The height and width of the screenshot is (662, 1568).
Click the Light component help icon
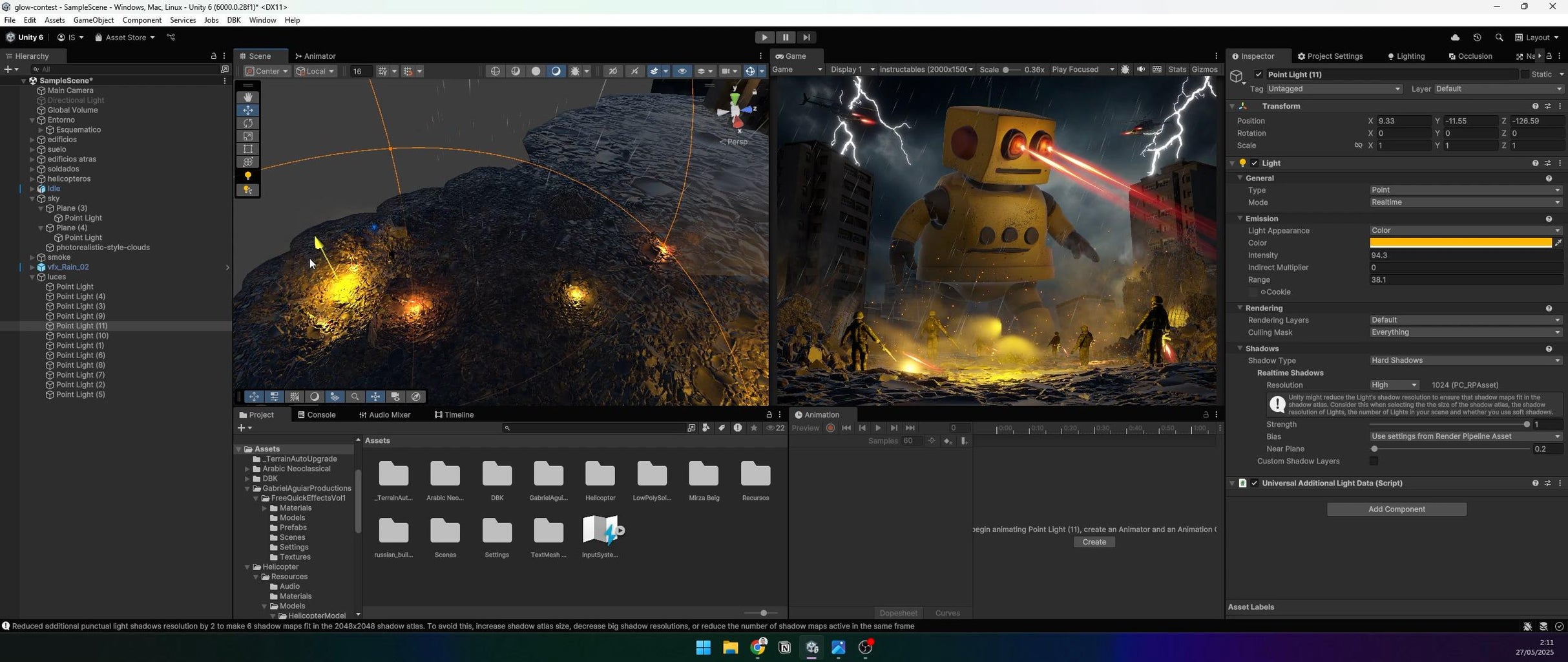[x=1535, y=164]
